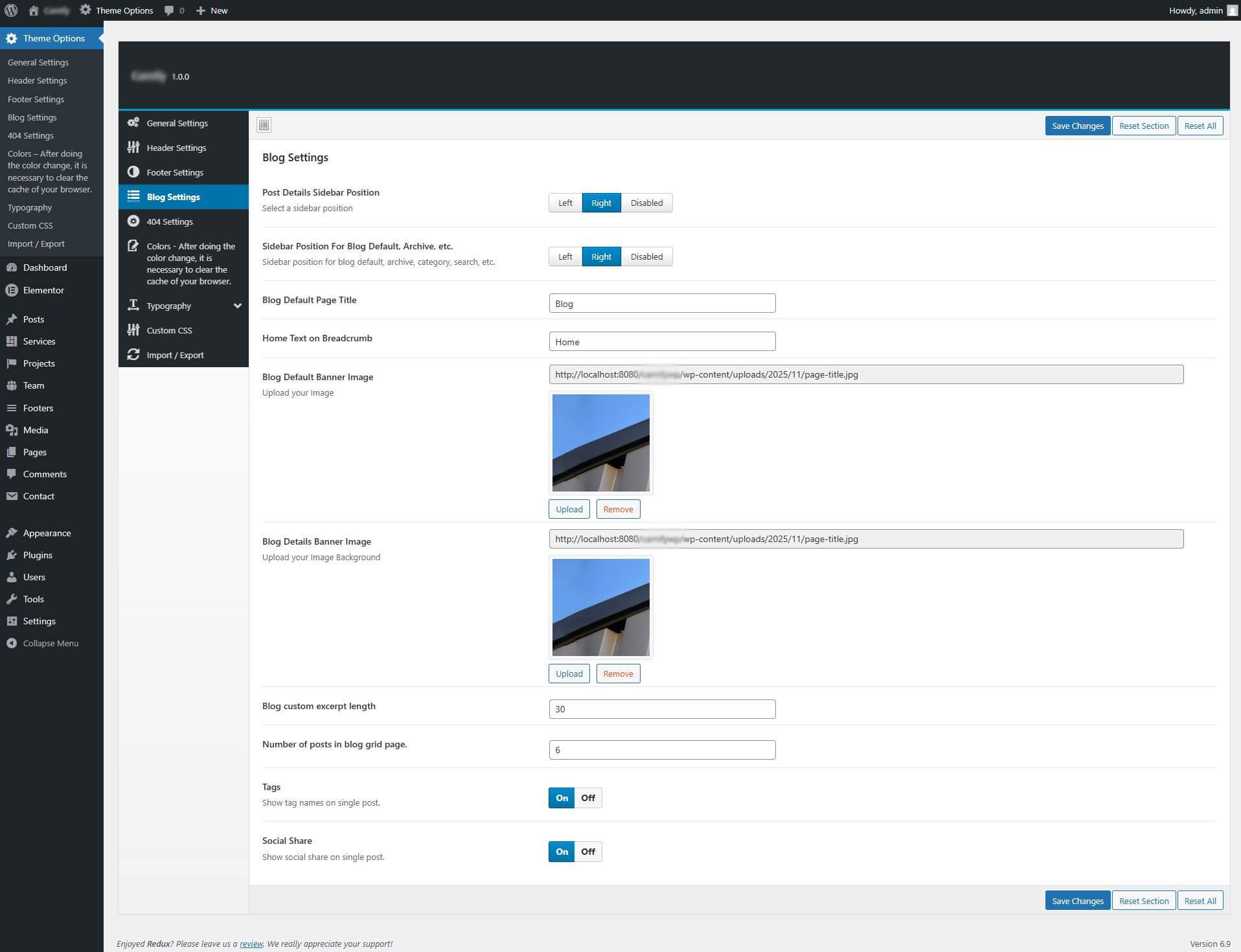
Task: Remove the Blog Default Banner Image
Action: (x=618, y=509)
